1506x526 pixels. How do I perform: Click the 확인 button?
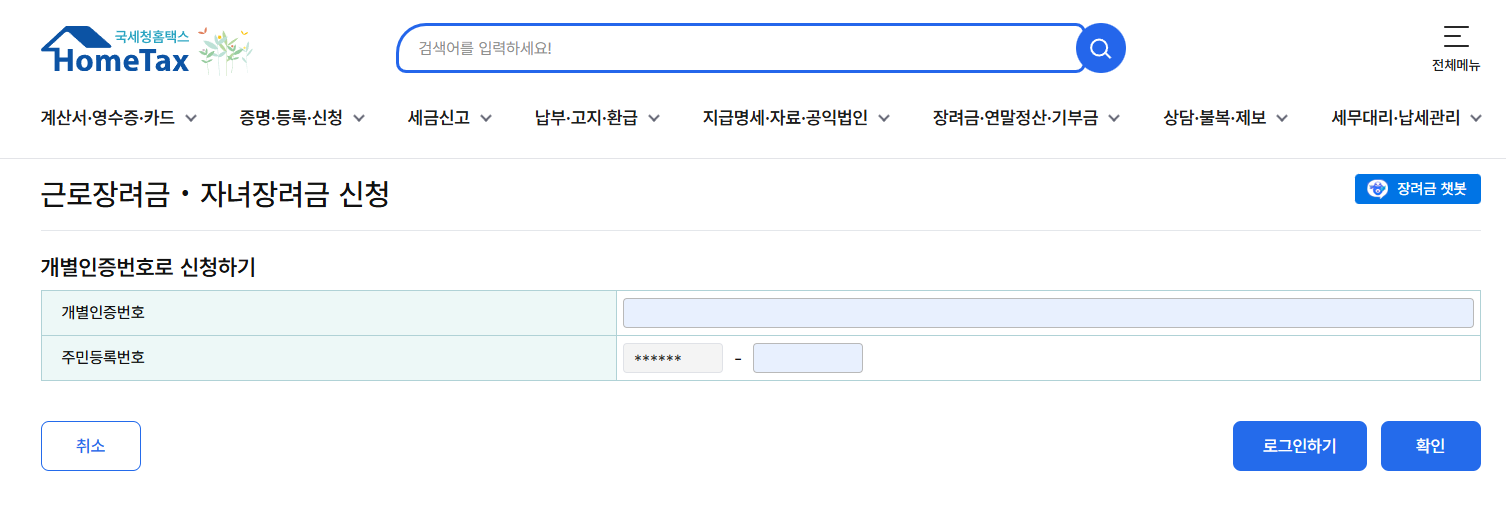(1430, 446)
